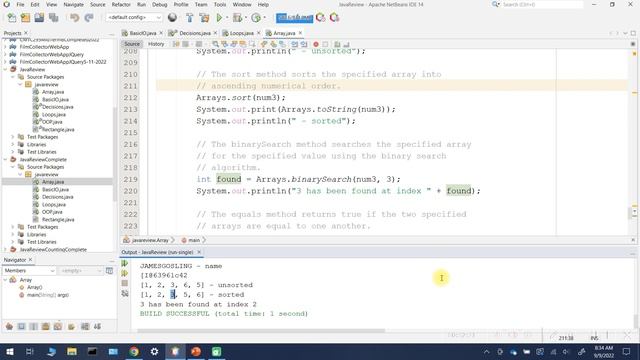Click the New File toolbar icon
This screenshot has width=640, height=360.
12,18
